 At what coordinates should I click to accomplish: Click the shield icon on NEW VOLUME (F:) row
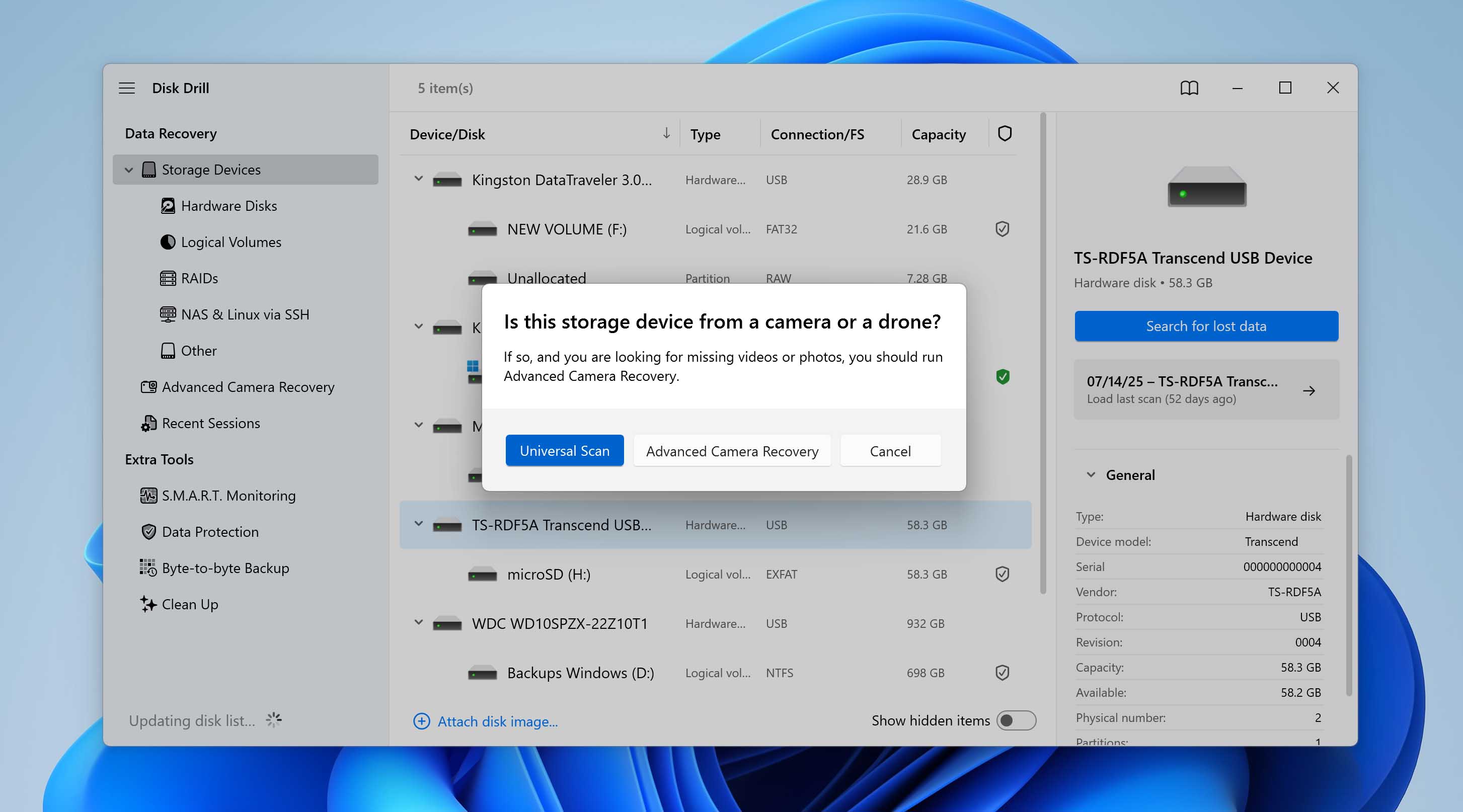(x=1003, y=229)
